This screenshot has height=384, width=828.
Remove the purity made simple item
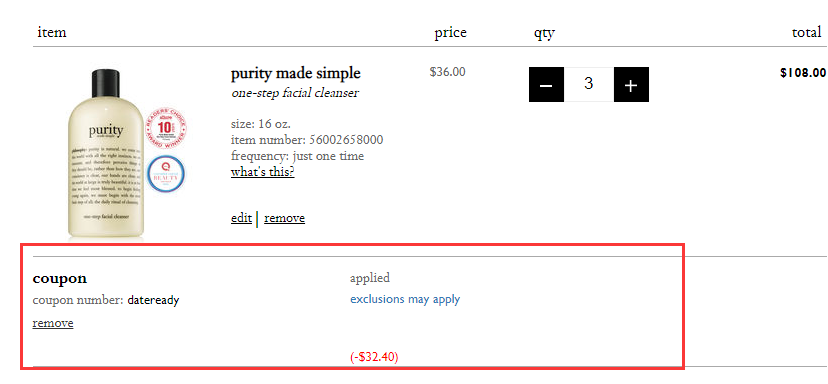[285, 218]
